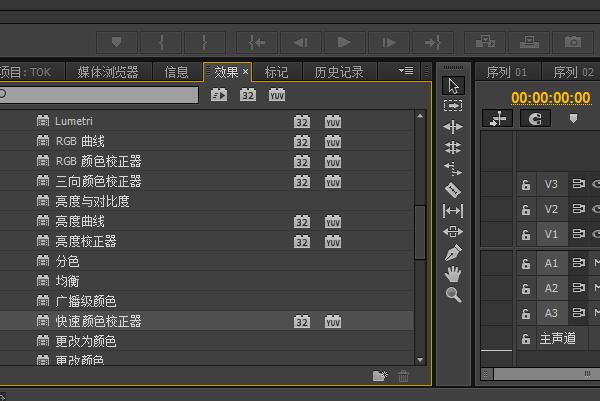Select the A1 track target
This screenshot has height=401, width=600.
tap(551, 263)
